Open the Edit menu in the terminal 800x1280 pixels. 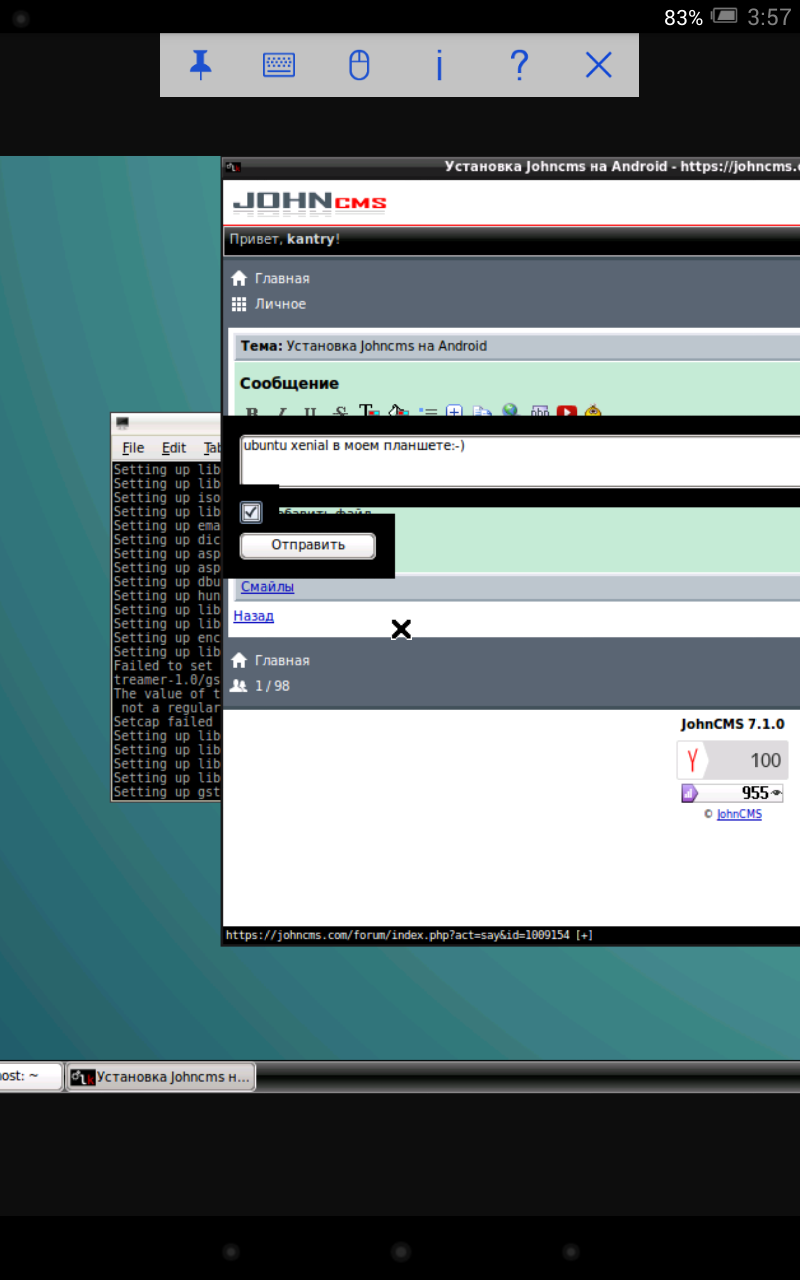174,448
